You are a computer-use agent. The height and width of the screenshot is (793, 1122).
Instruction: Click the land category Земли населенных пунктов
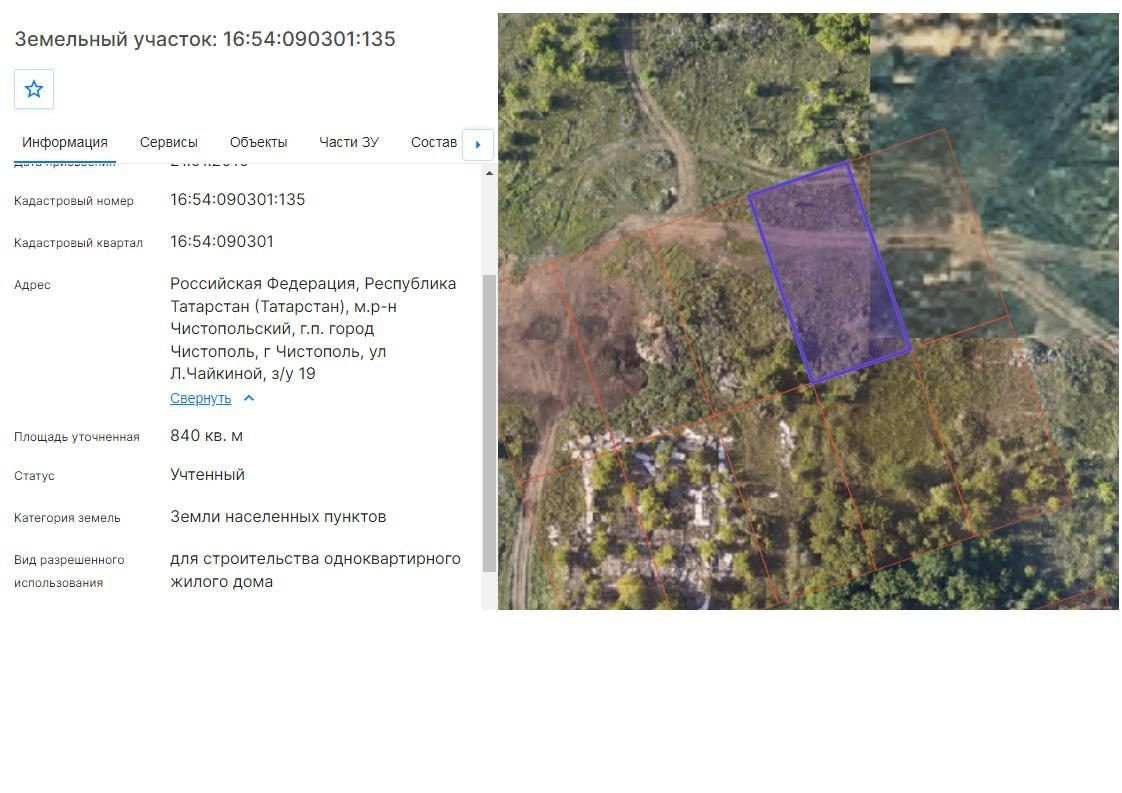point(278,517)
